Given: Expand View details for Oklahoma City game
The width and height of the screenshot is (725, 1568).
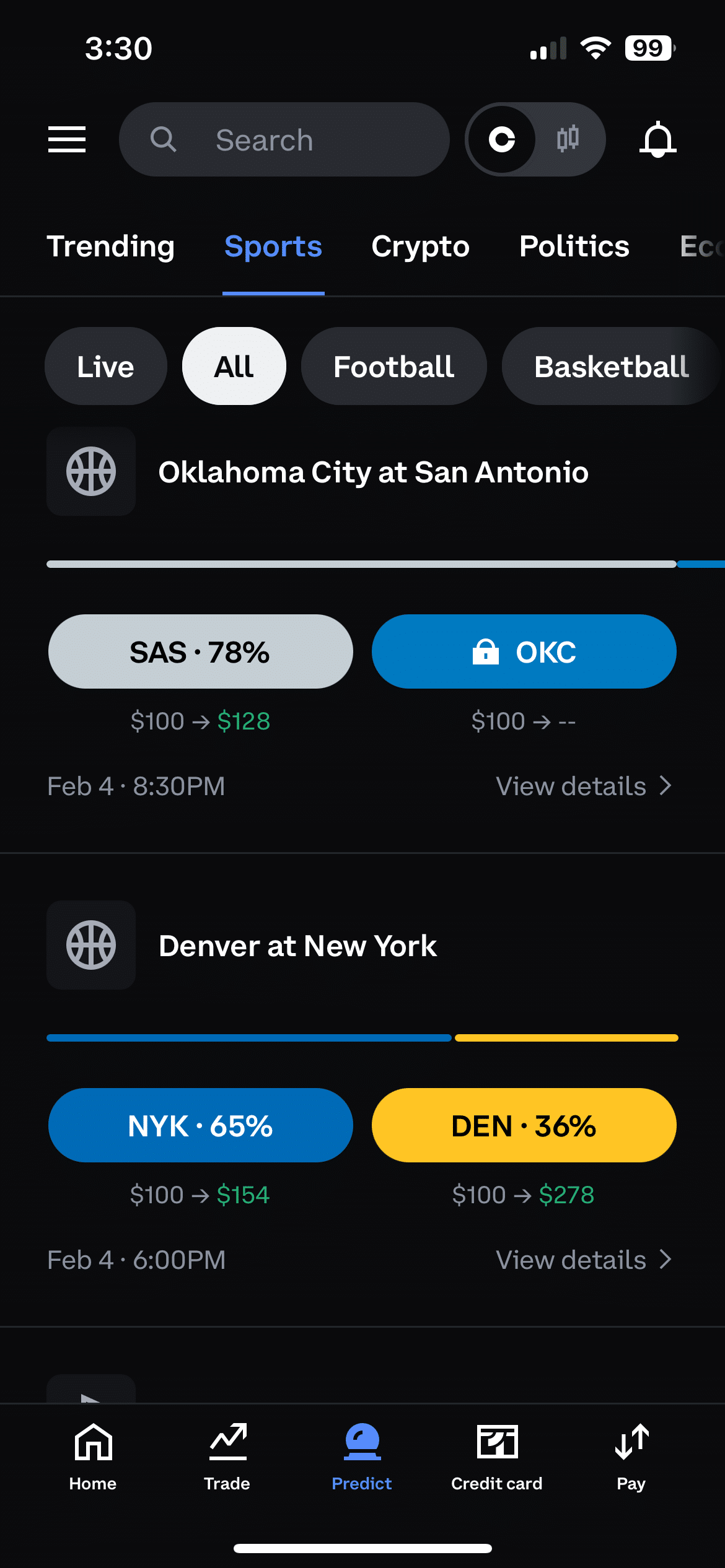Looking at the screenshot, I should 583,786.
